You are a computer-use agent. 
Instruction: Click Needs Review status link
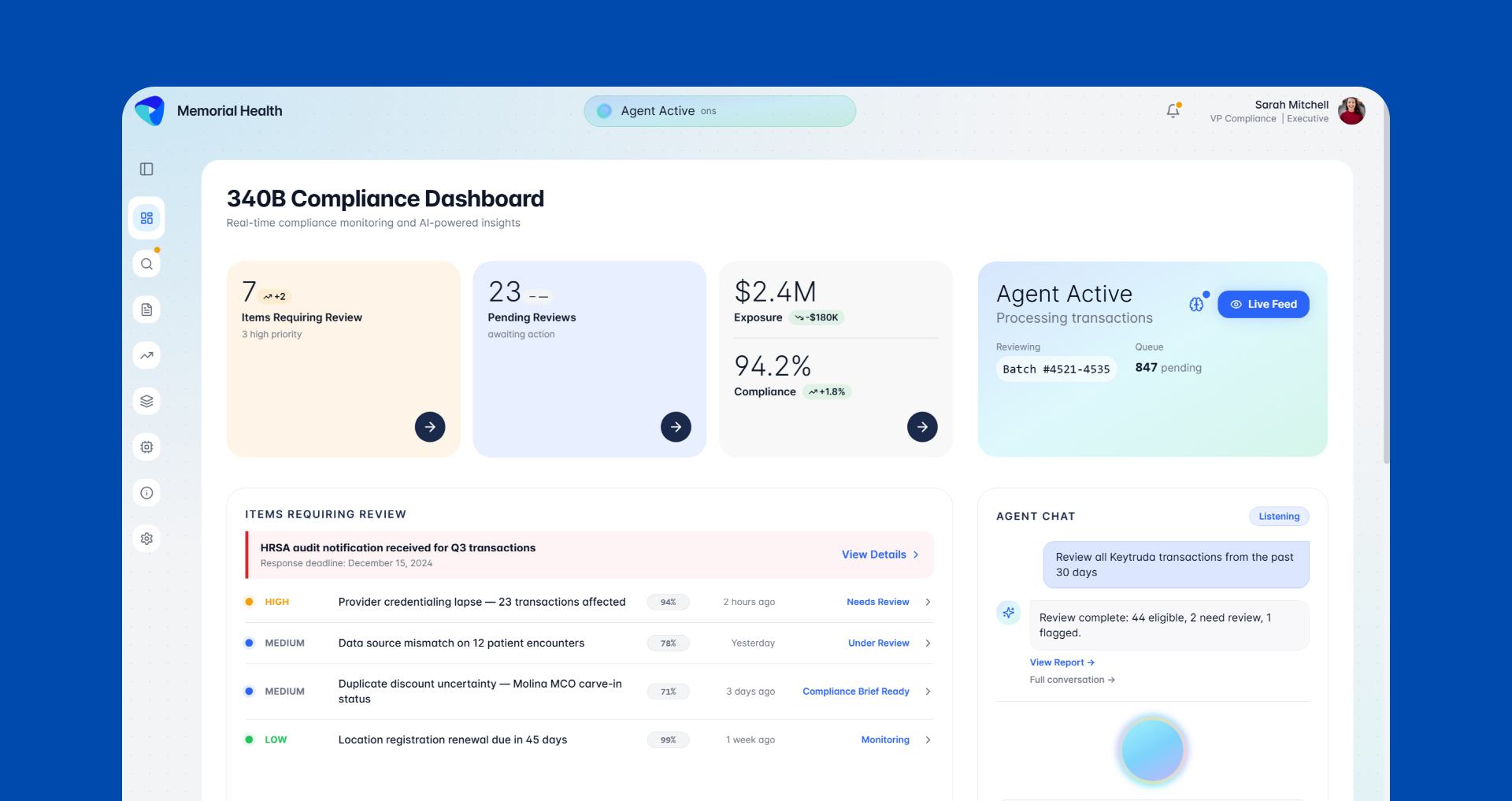click(x=878, y=602)
